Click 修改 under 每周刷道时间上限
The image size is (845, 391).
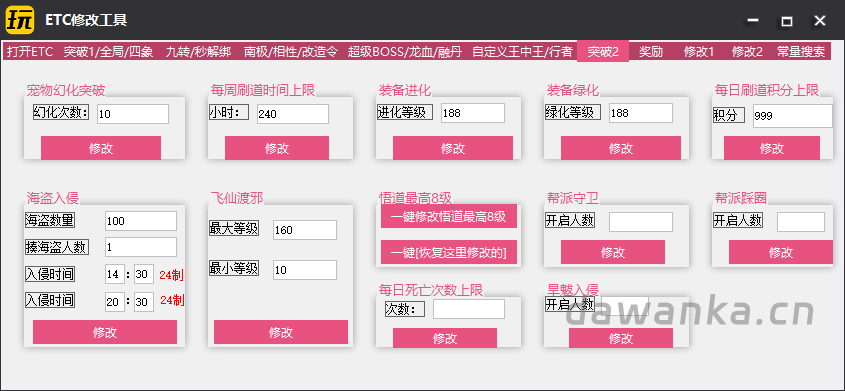click(x=277, y=148)
